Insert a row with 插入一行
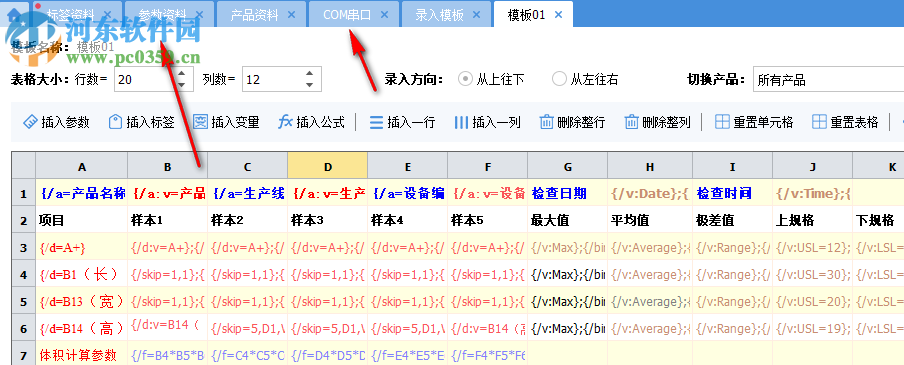The height and width of the screenshot is (365, 904). point(402,122)
